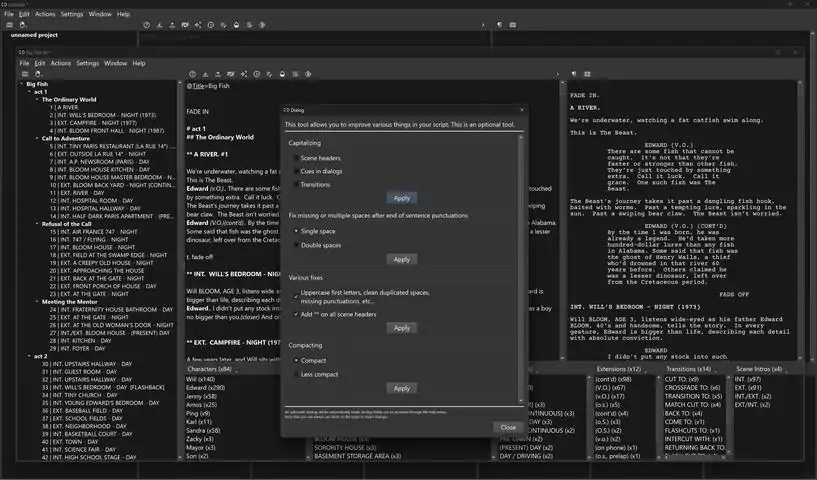This screenshot has height=480, width=817.
Task: Click the grid layout icon right of the Big Fish pilcrow
Action: (x=587, y=75)
